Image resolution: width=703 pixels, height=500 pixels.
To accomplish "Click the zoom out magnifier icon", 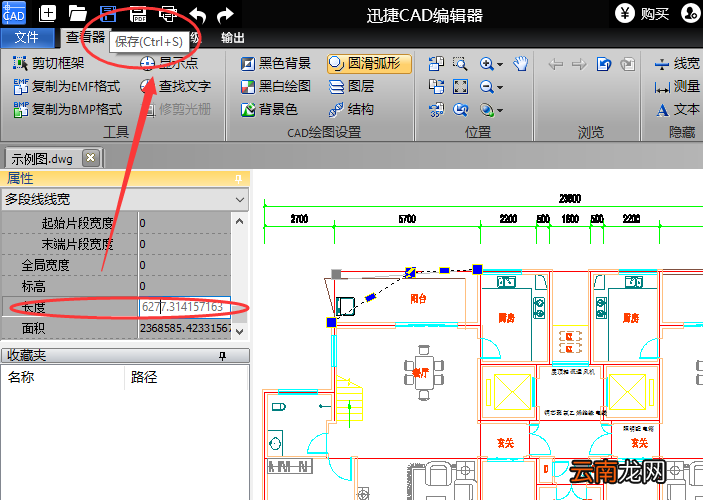I will tap(486, 86).
